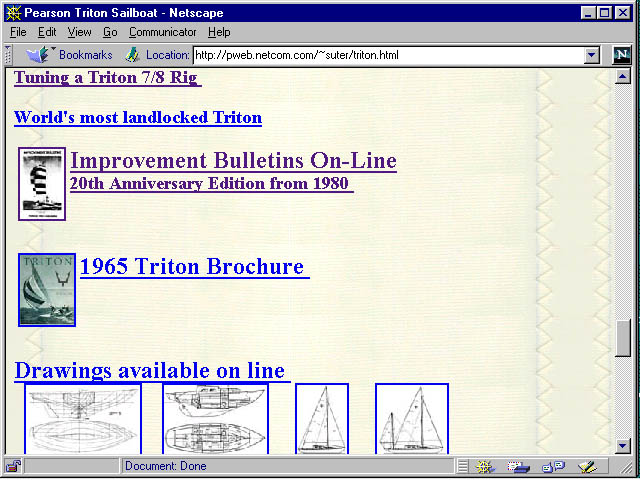The width and height of the screenshot is (640, 480).
Task: Open the interior layout drawing thumbnail
Action: coord(216,418)
